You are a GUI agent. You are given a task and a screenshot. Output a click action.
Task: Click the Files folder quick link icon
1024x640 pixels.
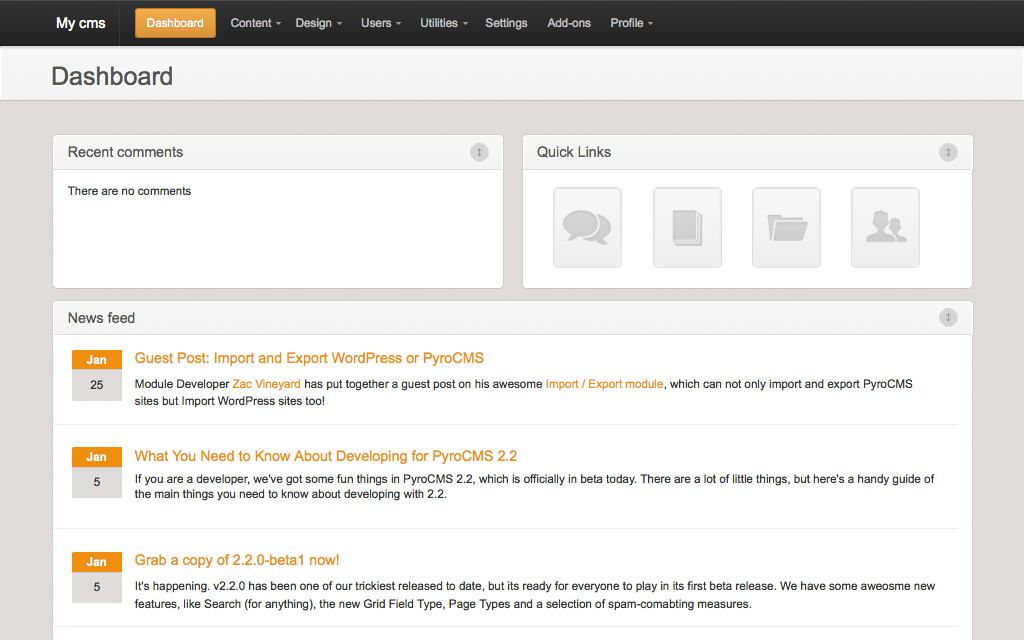point(786,227)
